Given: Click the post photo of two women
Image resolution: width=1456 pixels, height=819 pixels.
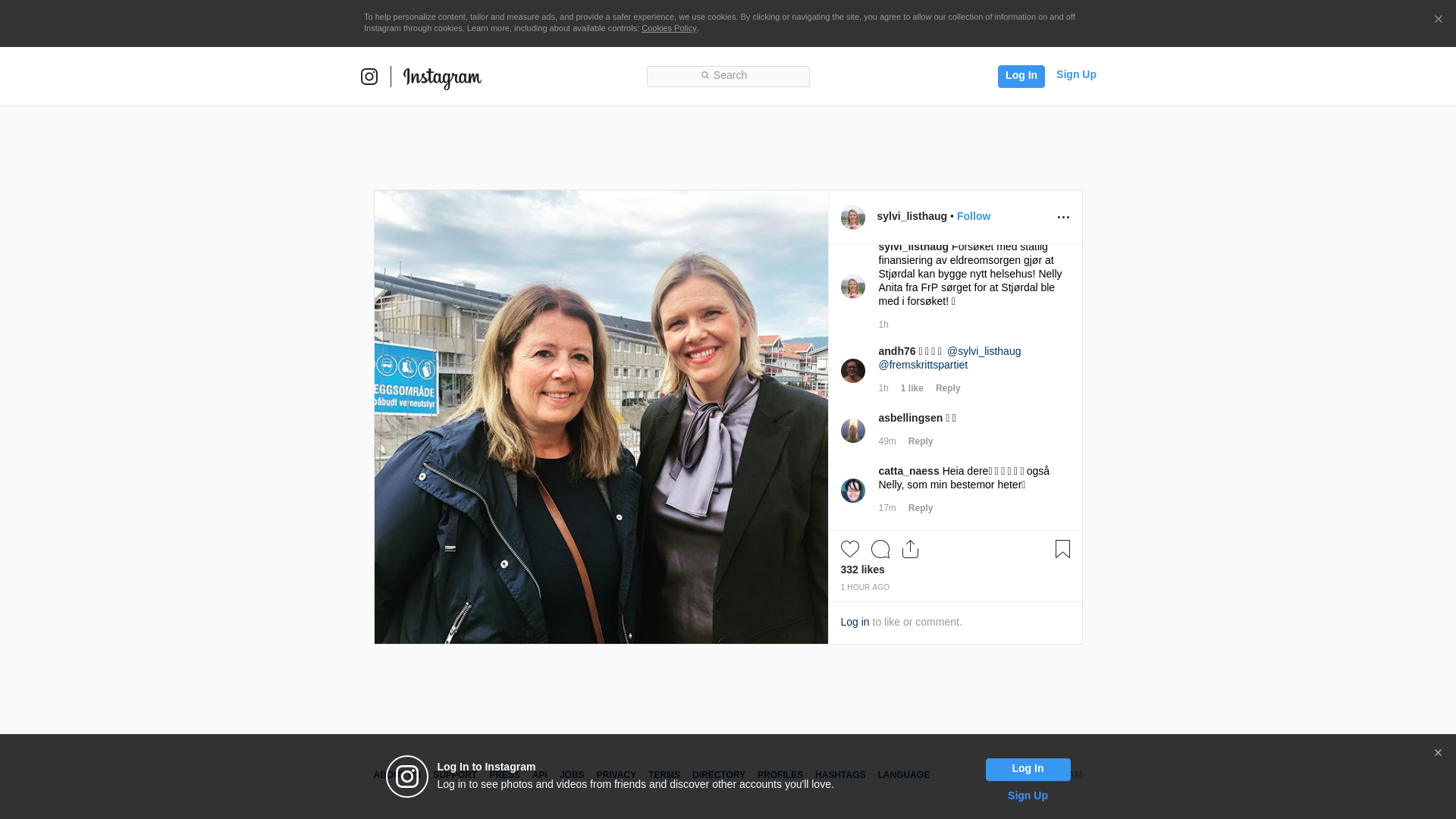Looking at the screenshot, I should click(601, 417).
